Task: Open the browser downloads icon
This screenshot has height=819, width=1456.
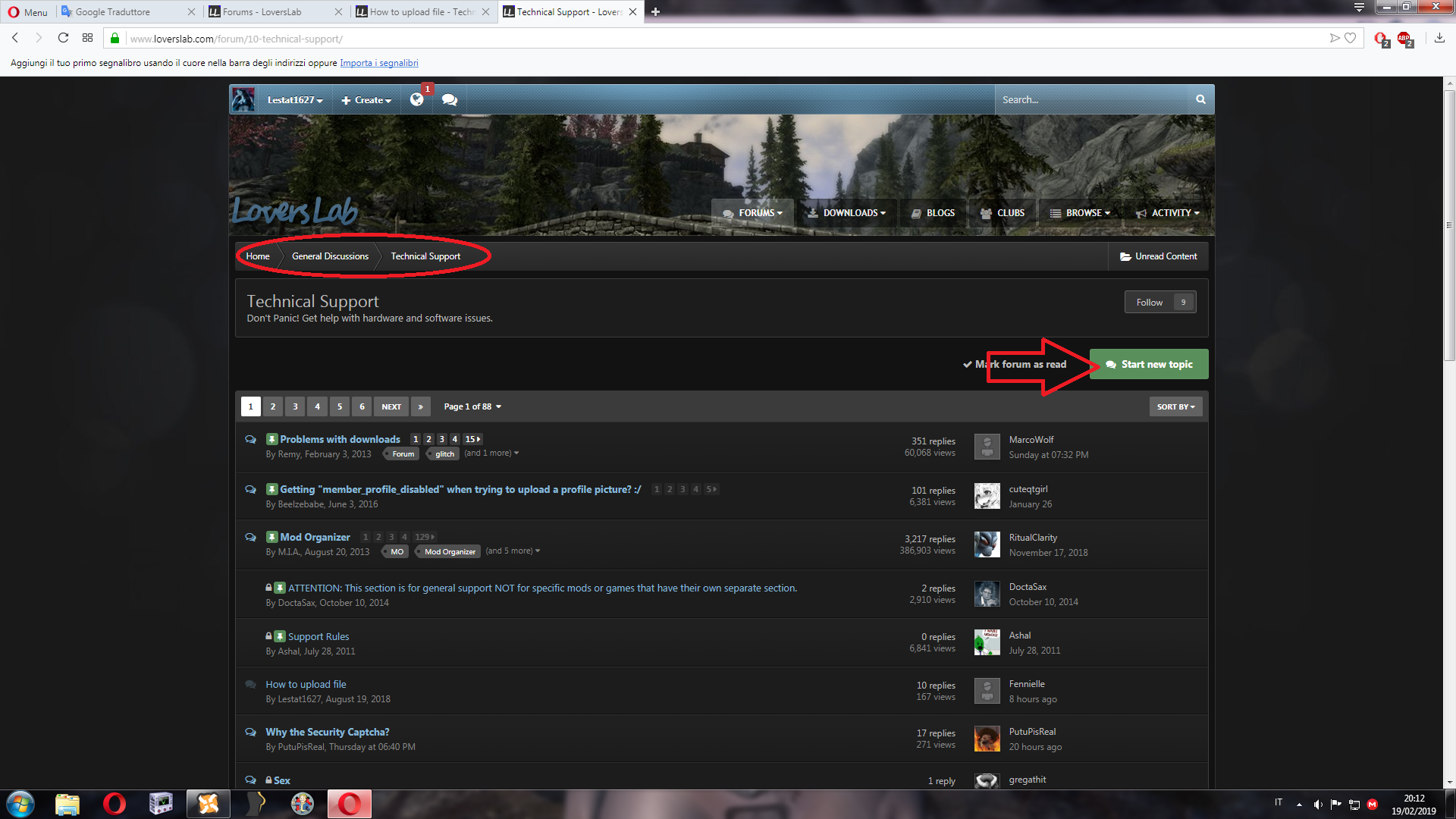Action: 1439,38
